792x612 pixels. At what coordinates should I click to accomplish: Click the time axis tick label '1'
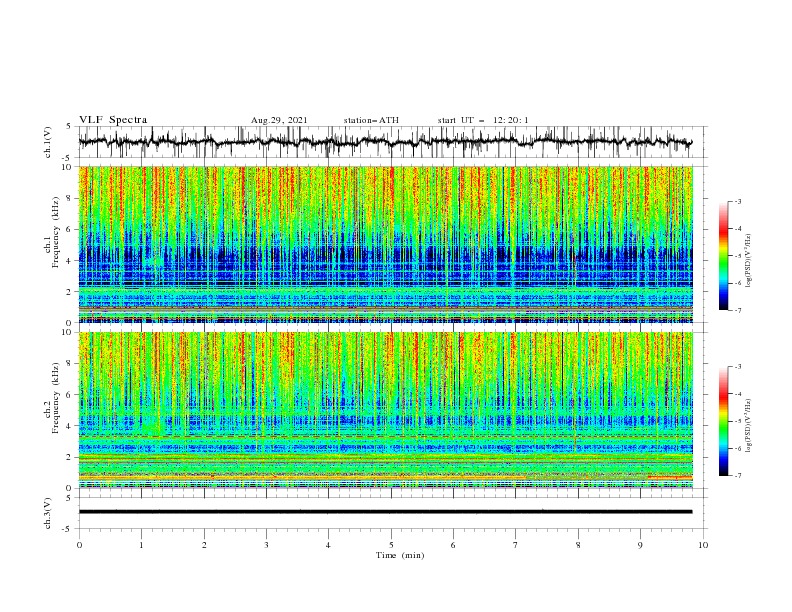(142, 545)
